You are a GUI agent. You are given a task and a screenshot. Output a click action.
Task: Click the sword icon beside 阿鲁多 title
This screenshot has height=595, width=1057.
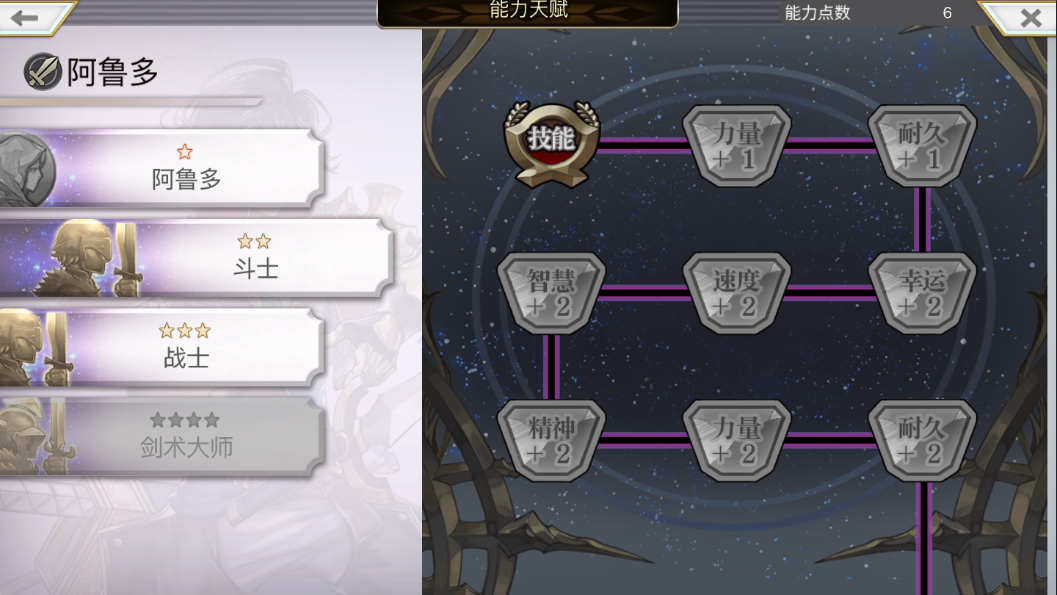pos(42,71)
